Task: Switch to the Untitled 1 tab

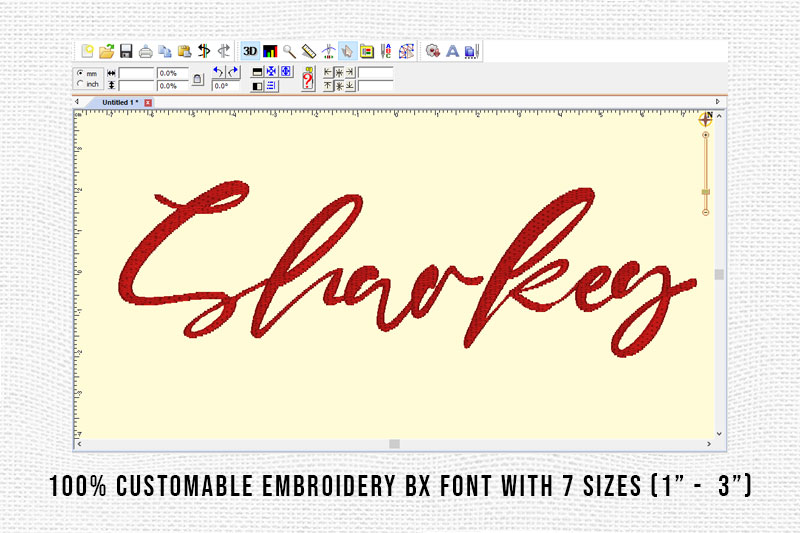Action: click(x=120, y=103)
